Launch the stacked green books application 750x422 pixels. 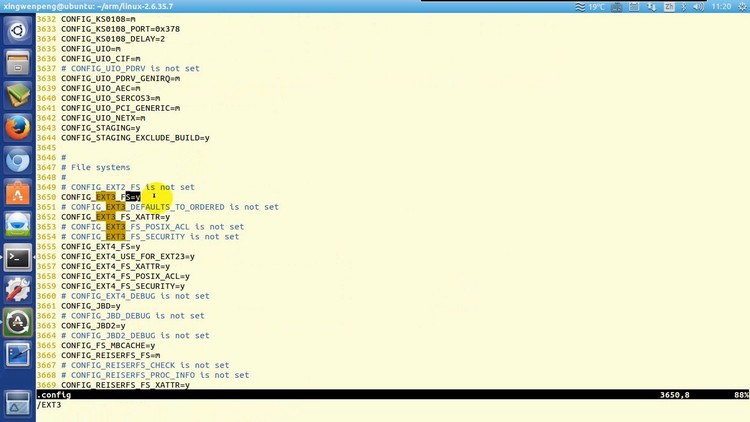click(18, 96)
